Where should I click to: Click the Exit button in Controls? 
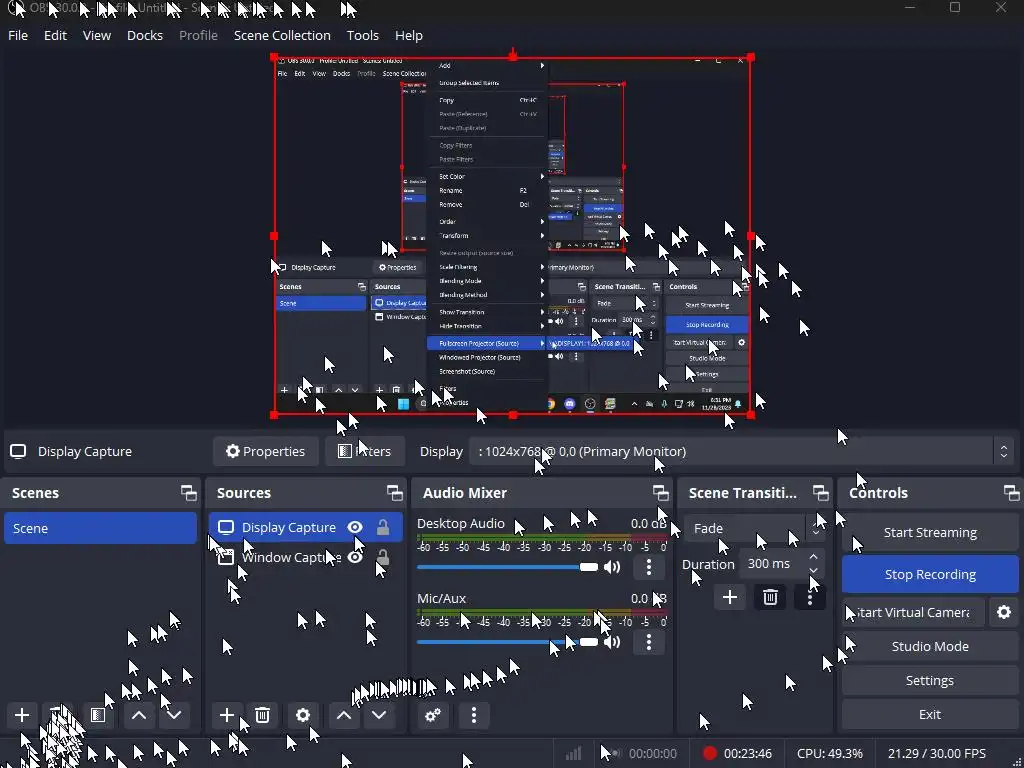930,714
